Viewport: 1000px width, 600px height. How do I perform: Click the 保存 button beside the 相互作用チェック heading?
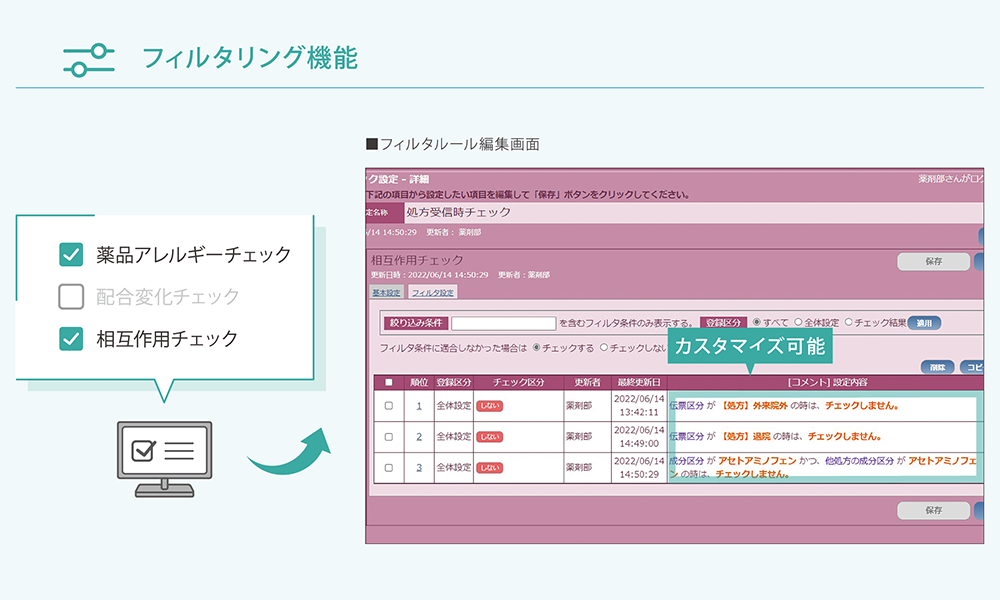(934, 261)
